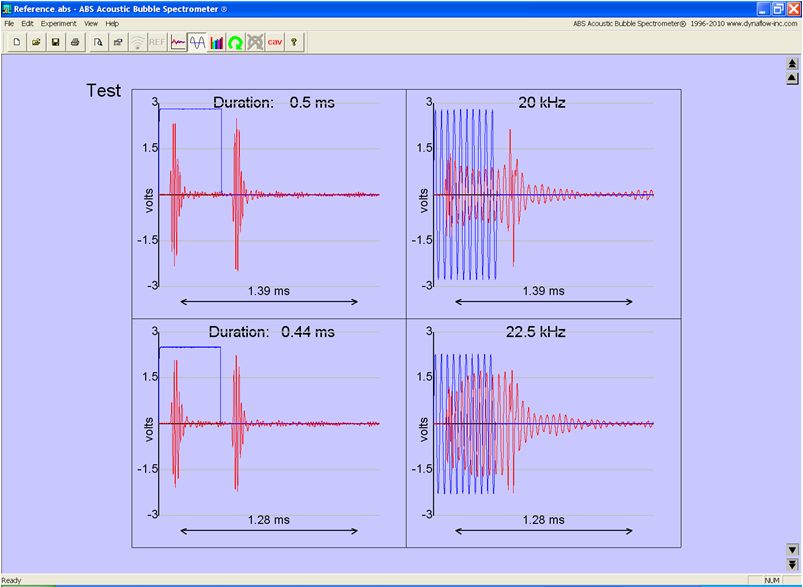Screen dimensions: 803x587
Task: Click the NUM indicator in status bar
Action: point(772,580)
